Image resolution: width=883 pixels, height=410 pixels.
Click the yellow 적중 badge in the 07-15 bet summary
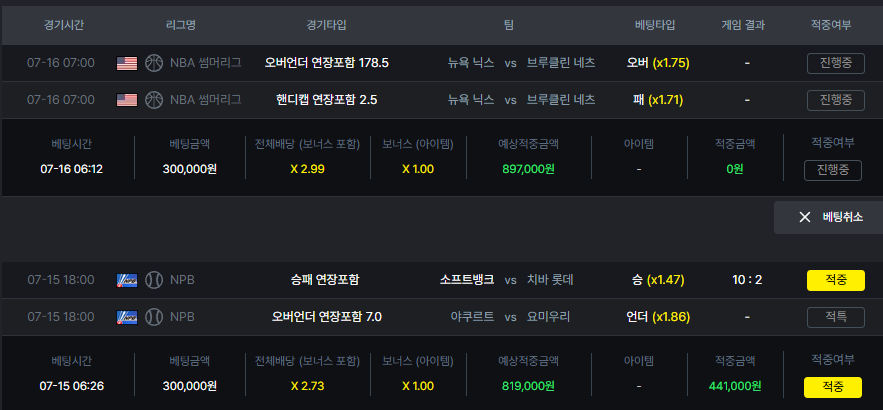coord(832,387)
